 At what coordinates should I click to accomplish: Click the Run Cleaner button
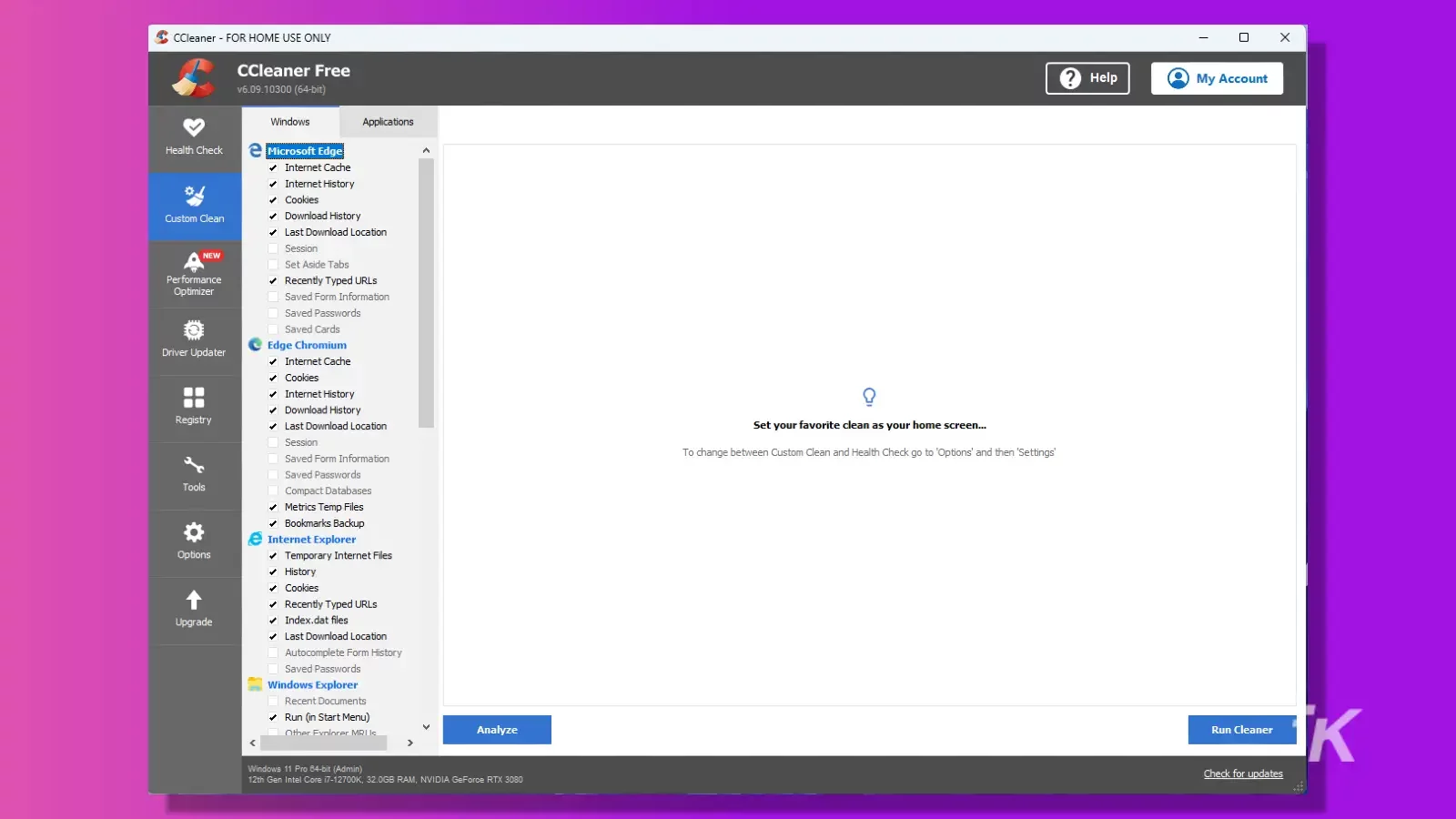click(1242, 730)
